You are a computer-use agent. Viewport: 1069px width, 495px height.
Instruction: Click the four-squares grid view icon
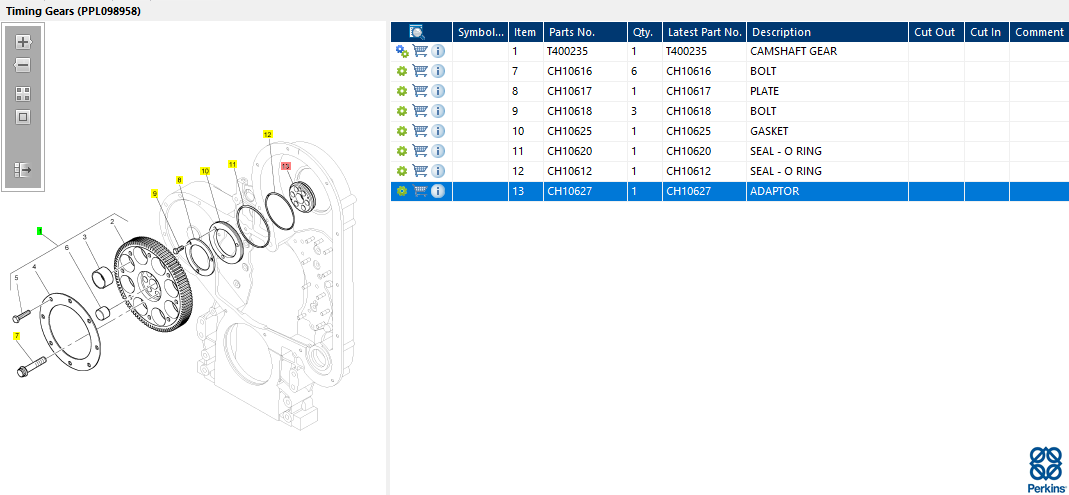point(23,94)
